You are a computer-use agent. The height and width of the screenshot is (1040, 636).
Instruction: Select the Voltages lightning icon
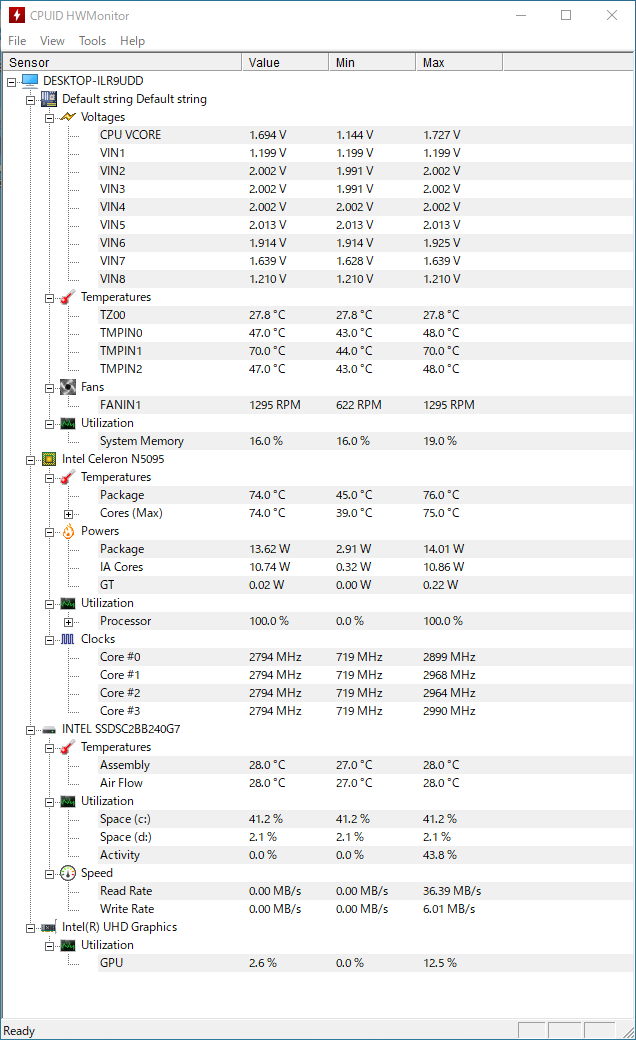[68, 117]
